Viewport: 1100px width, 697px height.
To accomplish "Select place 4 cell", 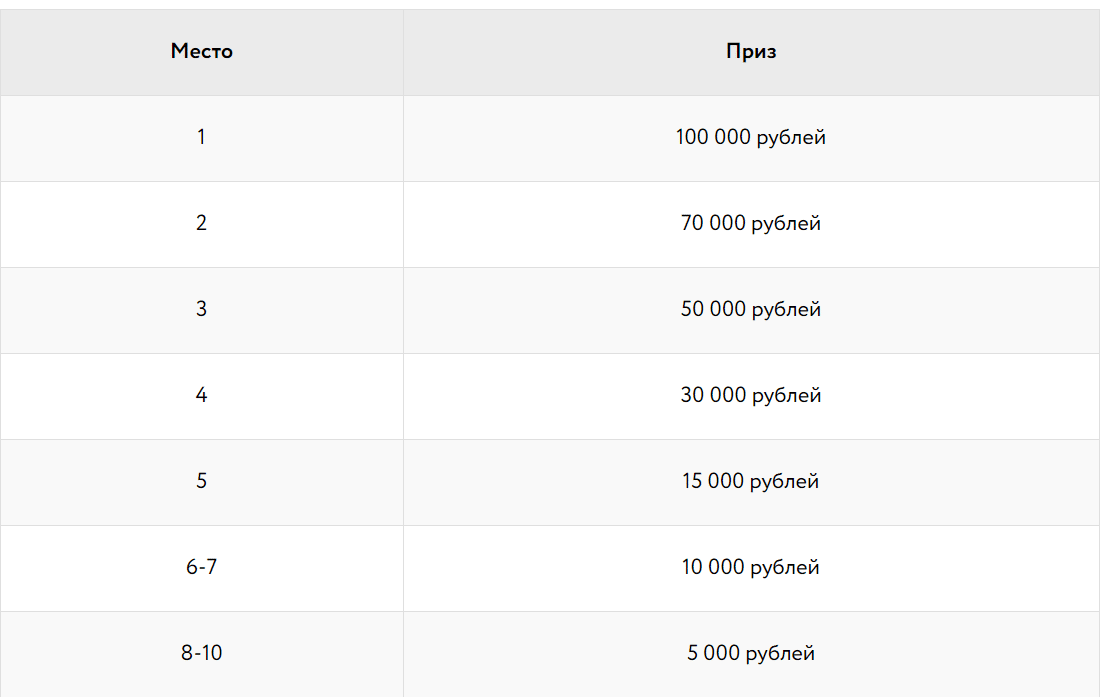I will [x=201, y=396].
